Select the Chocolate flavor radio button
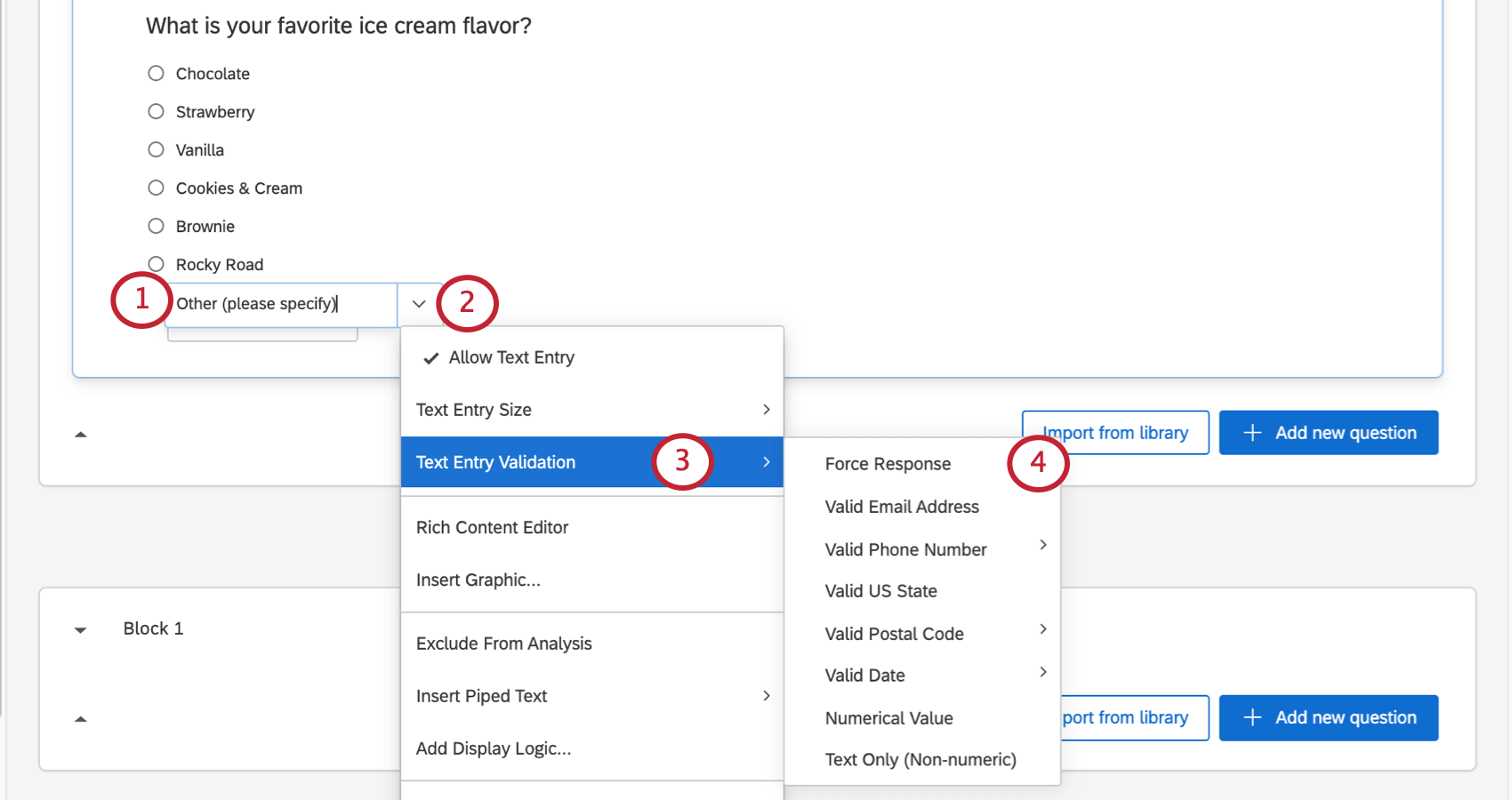The height and width of the screenshot is (800, 1512). [156, 73]
